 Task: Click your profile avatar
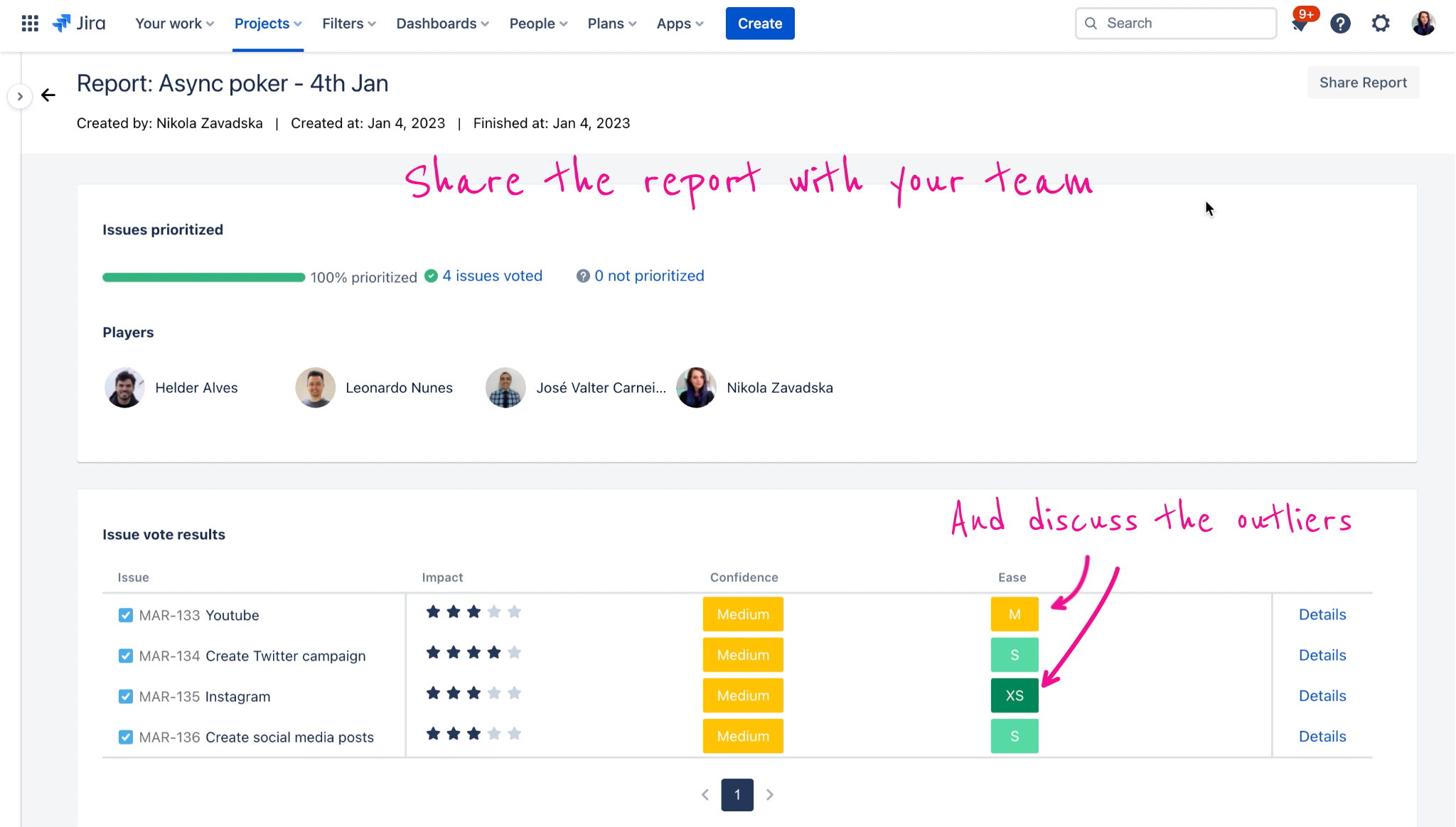click(1423, 23)
